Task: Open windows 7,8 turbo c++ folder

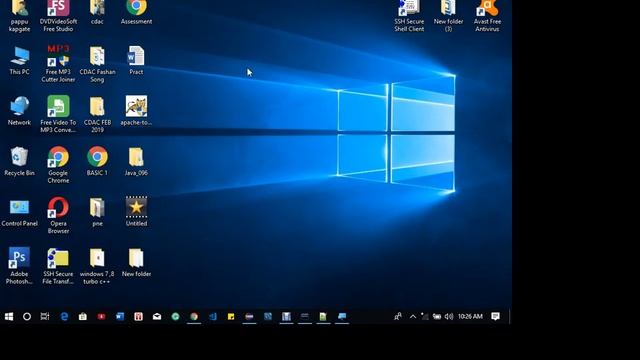Action: click(x=97, y=266)
